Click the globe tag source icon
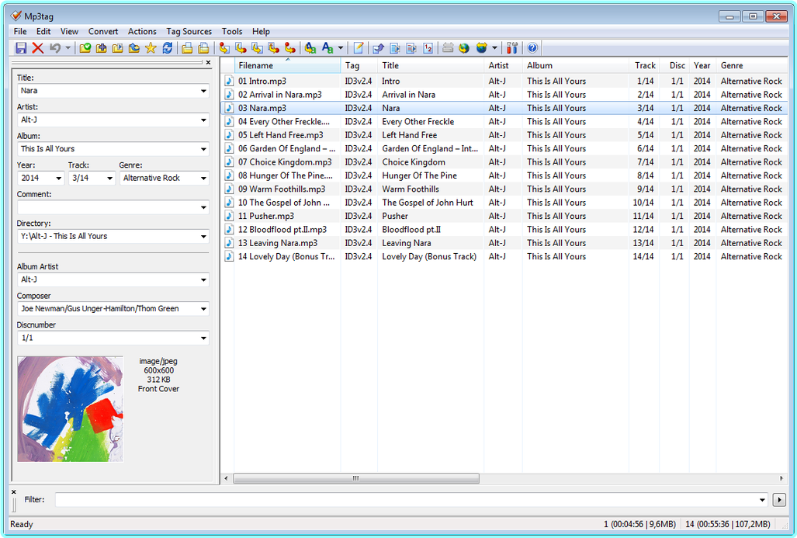The image size is (797, 538). click(x=464, y=48)
